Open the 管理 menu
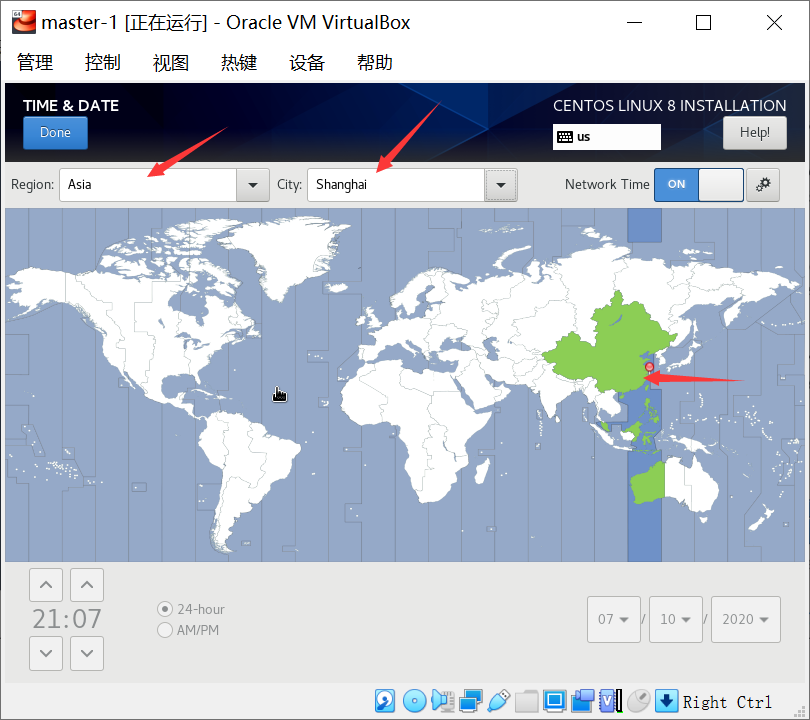Viewport: 810px width, 720px height. 35,62
